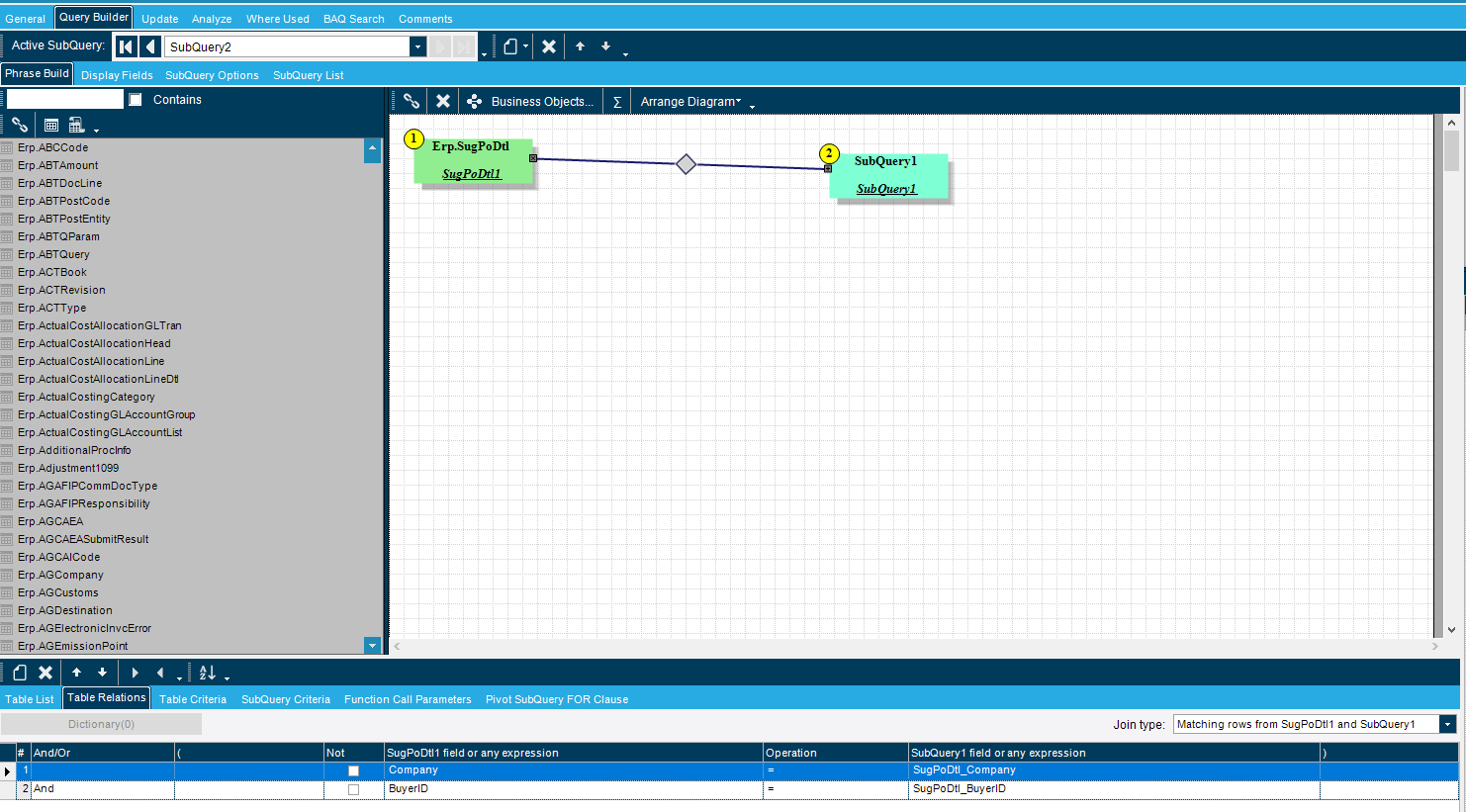
Task: Move the relation row up
Action: (x=76, y=673)
